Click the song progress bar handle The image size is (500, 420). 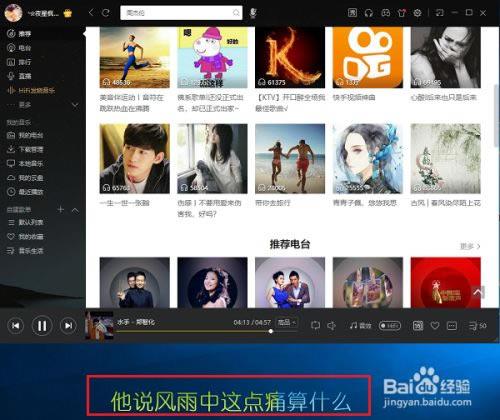[x=271, y=331]
